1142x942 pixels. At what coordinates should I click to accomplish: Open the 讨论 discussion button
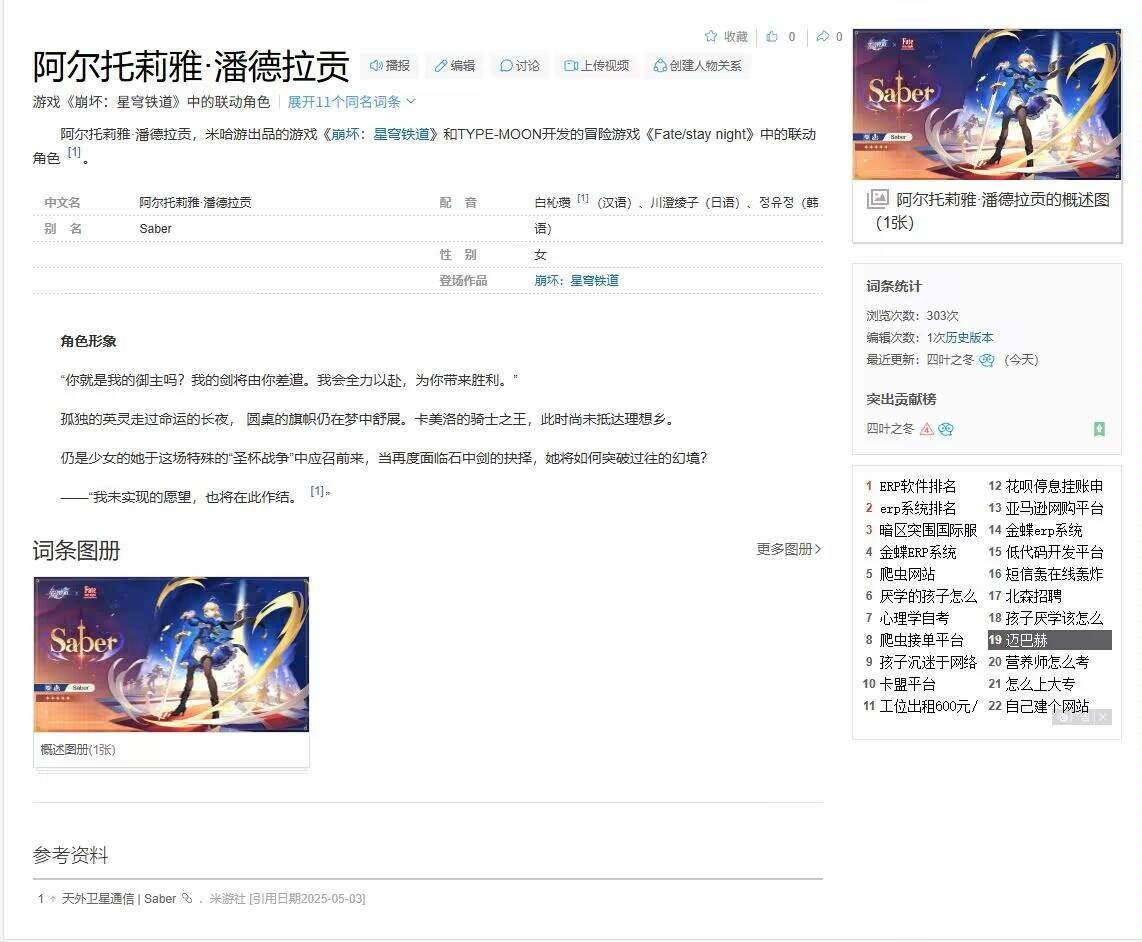519,66
